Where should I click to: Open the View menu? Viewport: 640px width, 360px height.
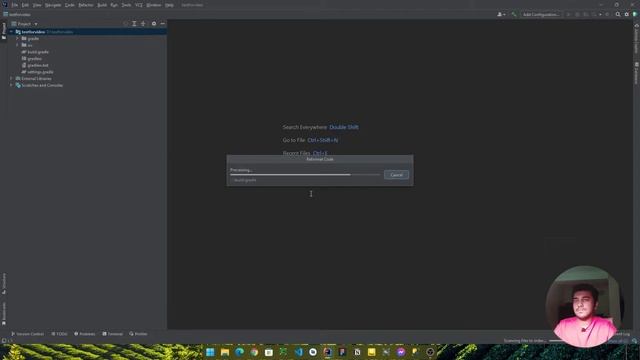coord(37,5)
